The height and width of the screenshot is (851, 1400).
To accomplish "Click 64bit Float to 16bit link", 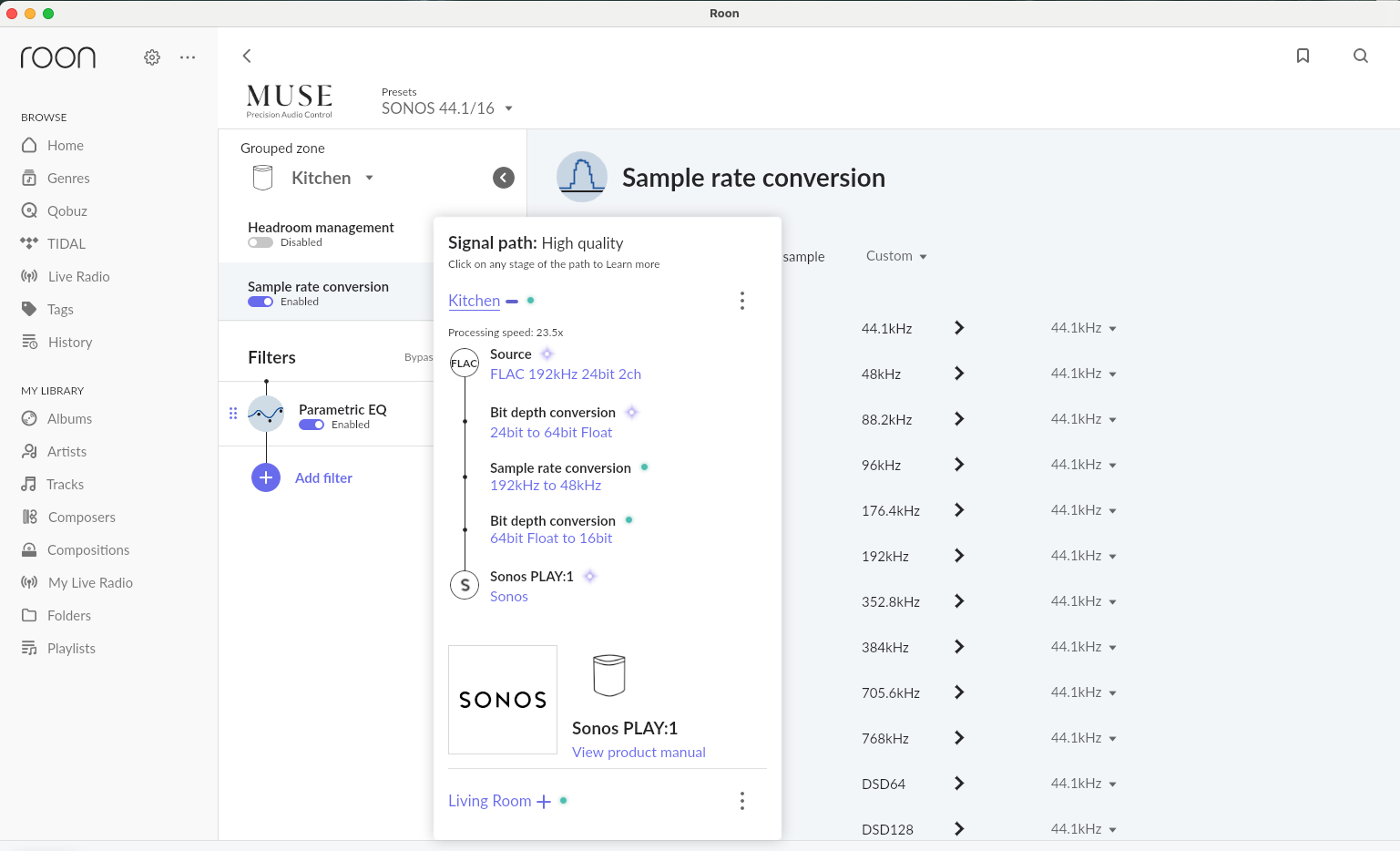I will click(x=551, y=538).
